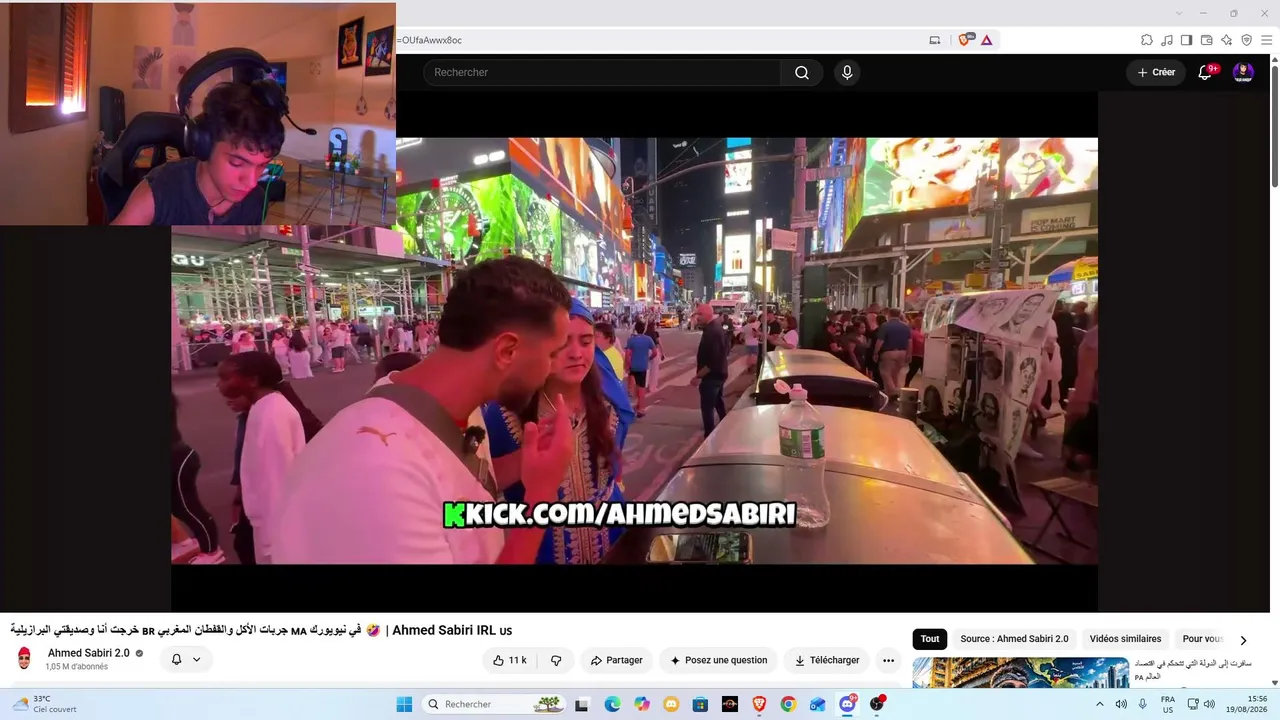Show more filter chips with right arrow
The image size is (1280, 720).
click(x=1243, y=640)
